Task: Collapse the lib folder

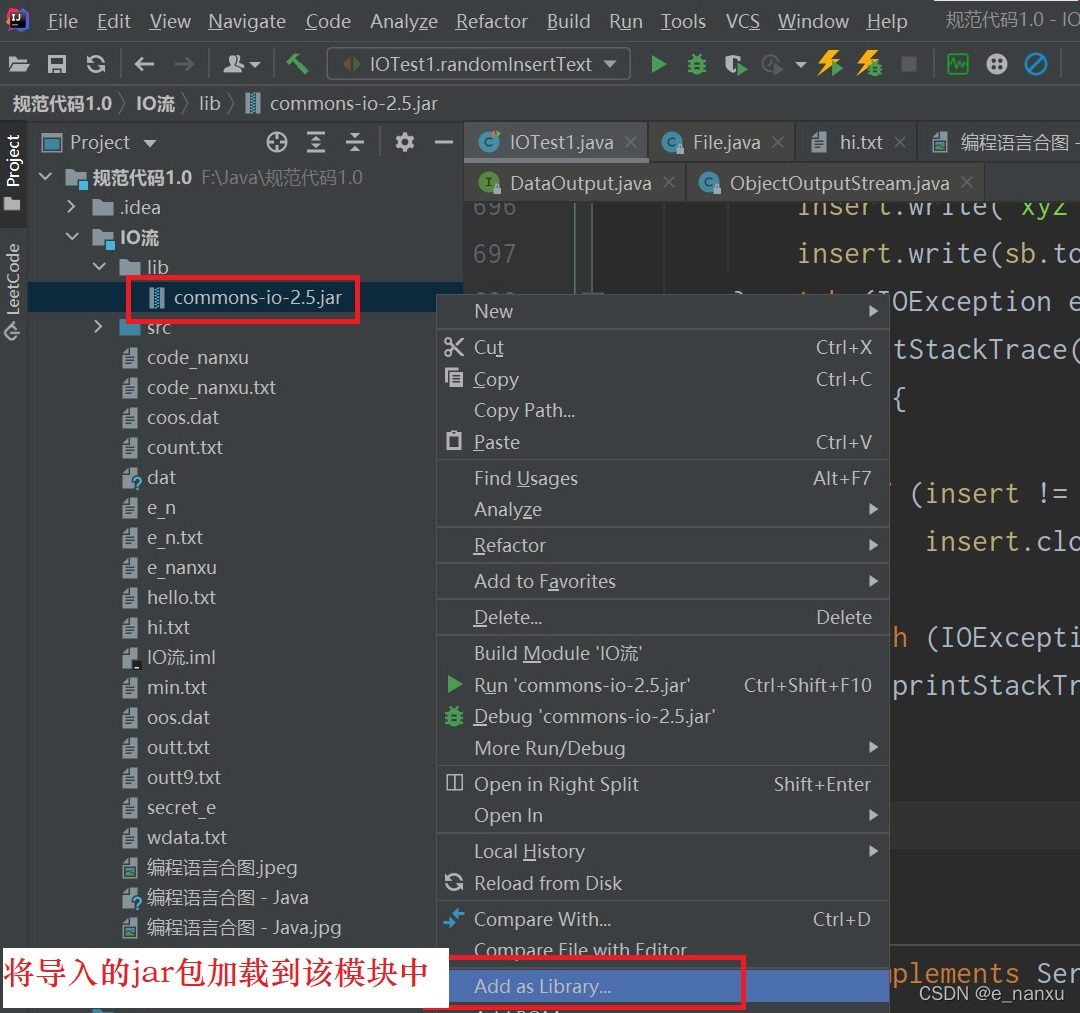Action: click(99, 267)
